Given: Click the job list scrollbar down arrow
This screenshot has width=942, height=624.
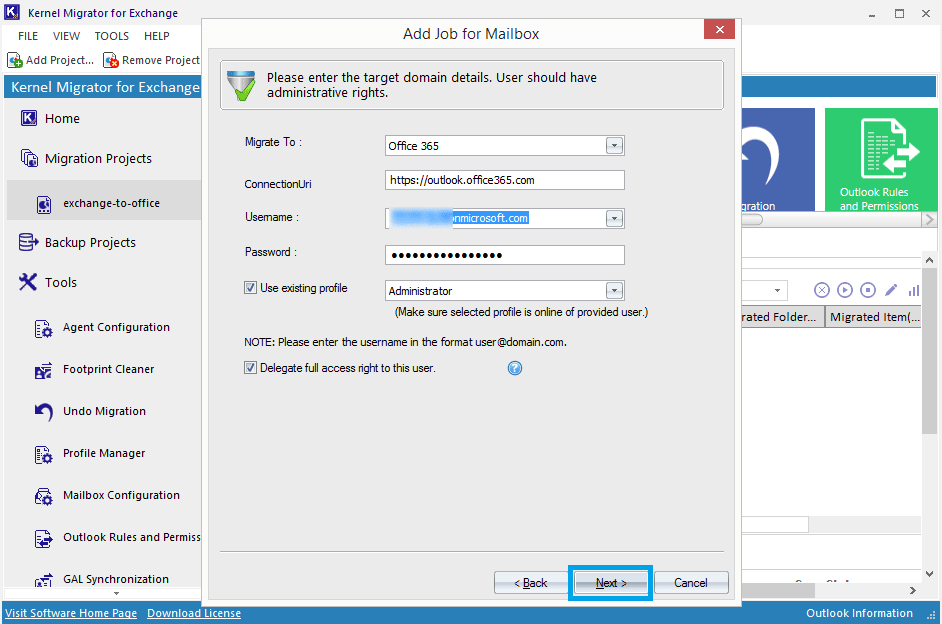Looking at the screenshot, I should tap(929, 574).
